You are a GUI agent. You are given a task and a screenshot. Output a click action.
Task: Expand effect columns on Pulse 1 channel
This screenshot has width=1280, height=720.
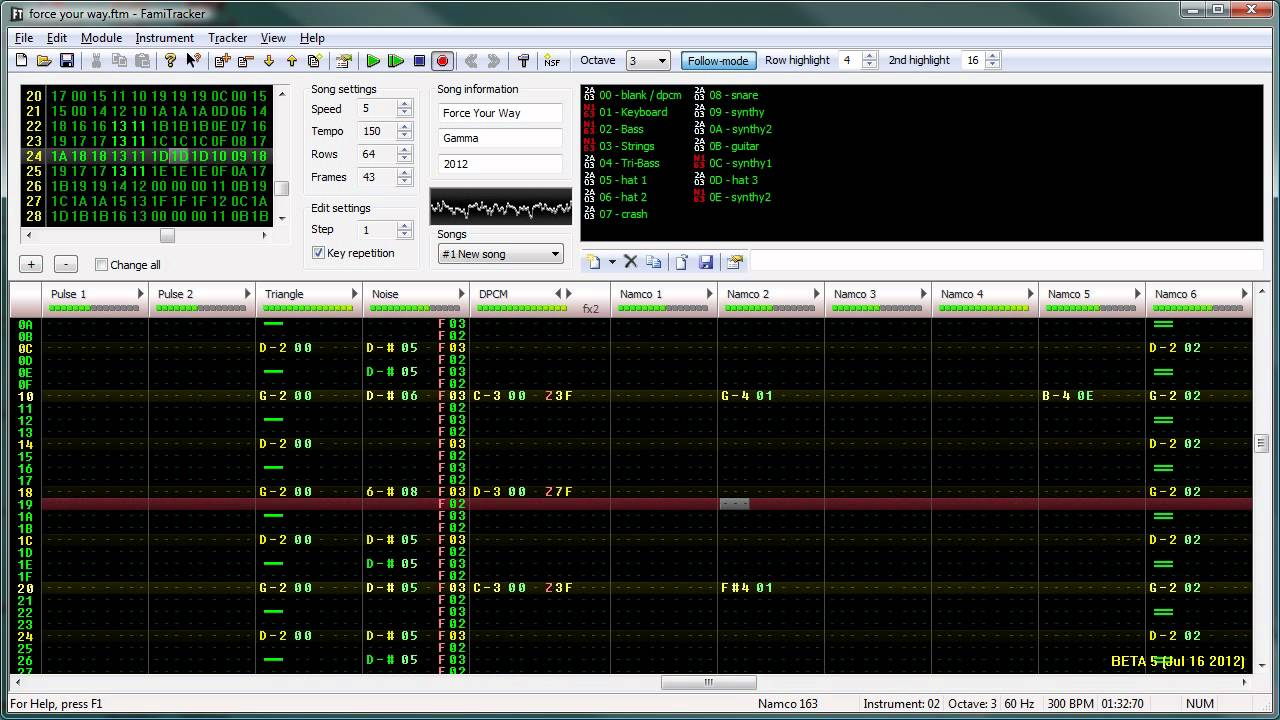point(140,294)
